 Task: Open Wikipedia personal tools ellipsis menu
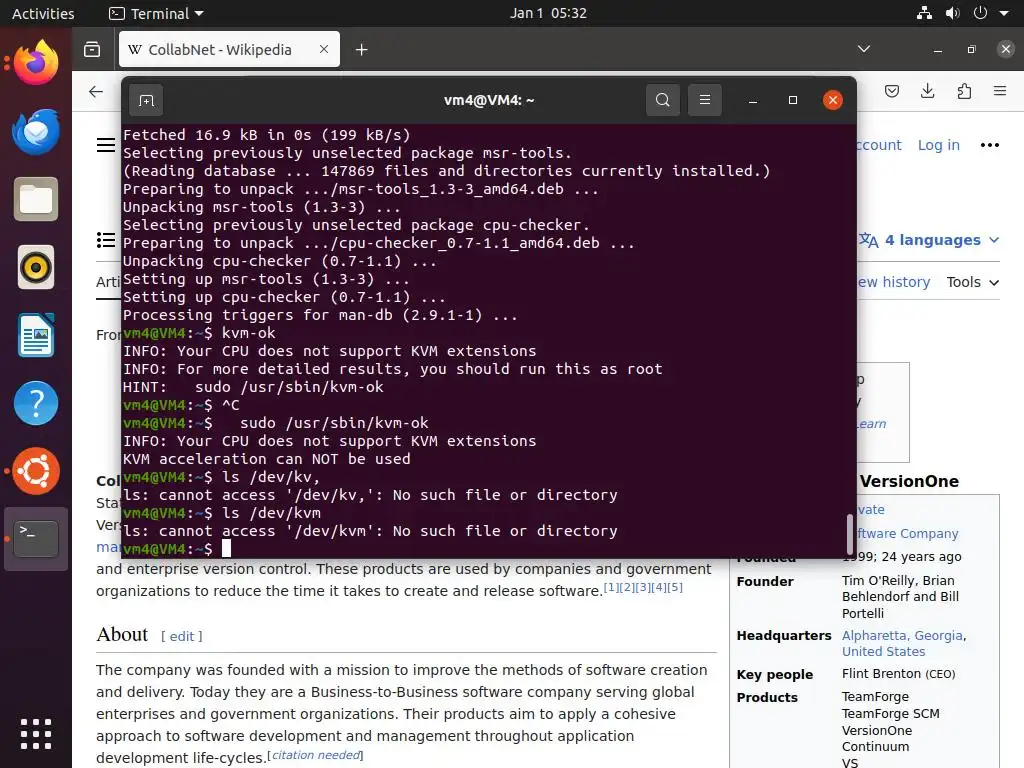coord(989,145)
